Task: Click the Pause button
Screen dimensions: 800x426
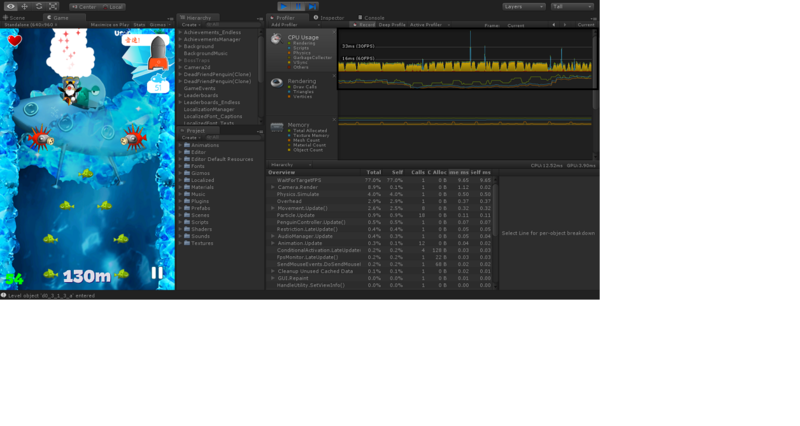Action: tap(298, 7)
